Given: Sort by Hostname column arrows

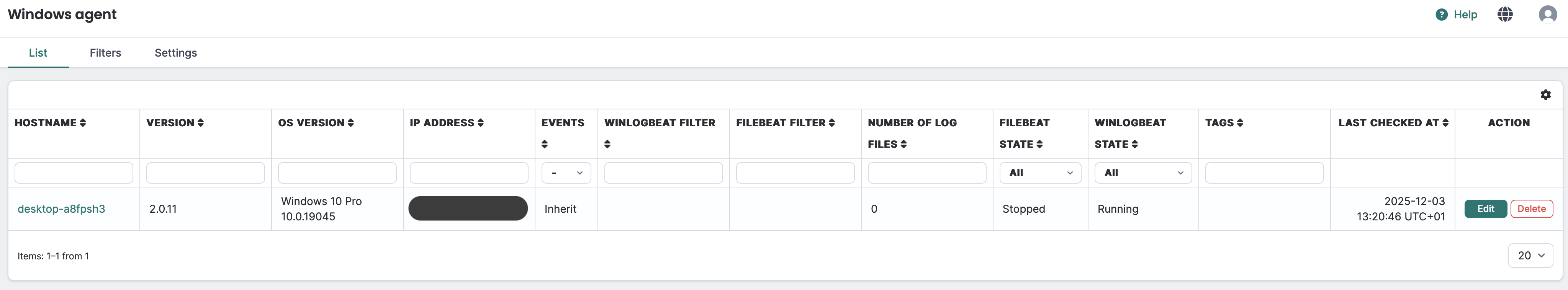Looking at the screenshot, I should pyautogui.click(x=83, y=123).
